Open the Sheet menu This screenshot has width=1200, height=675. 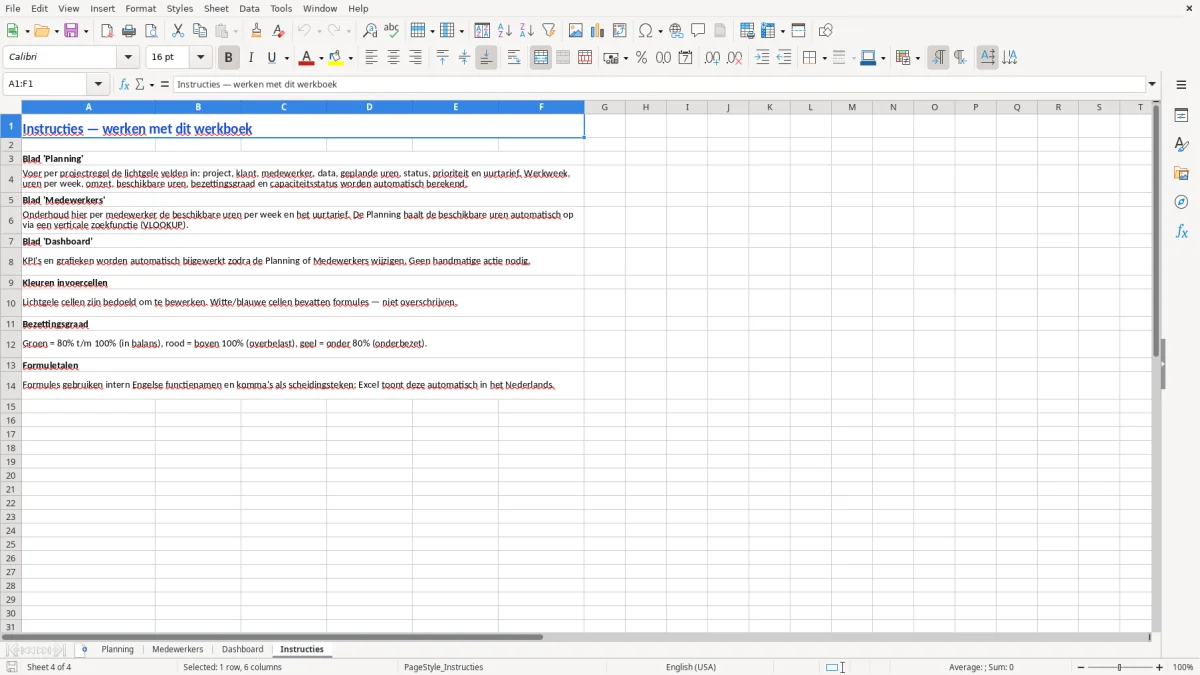216,8
